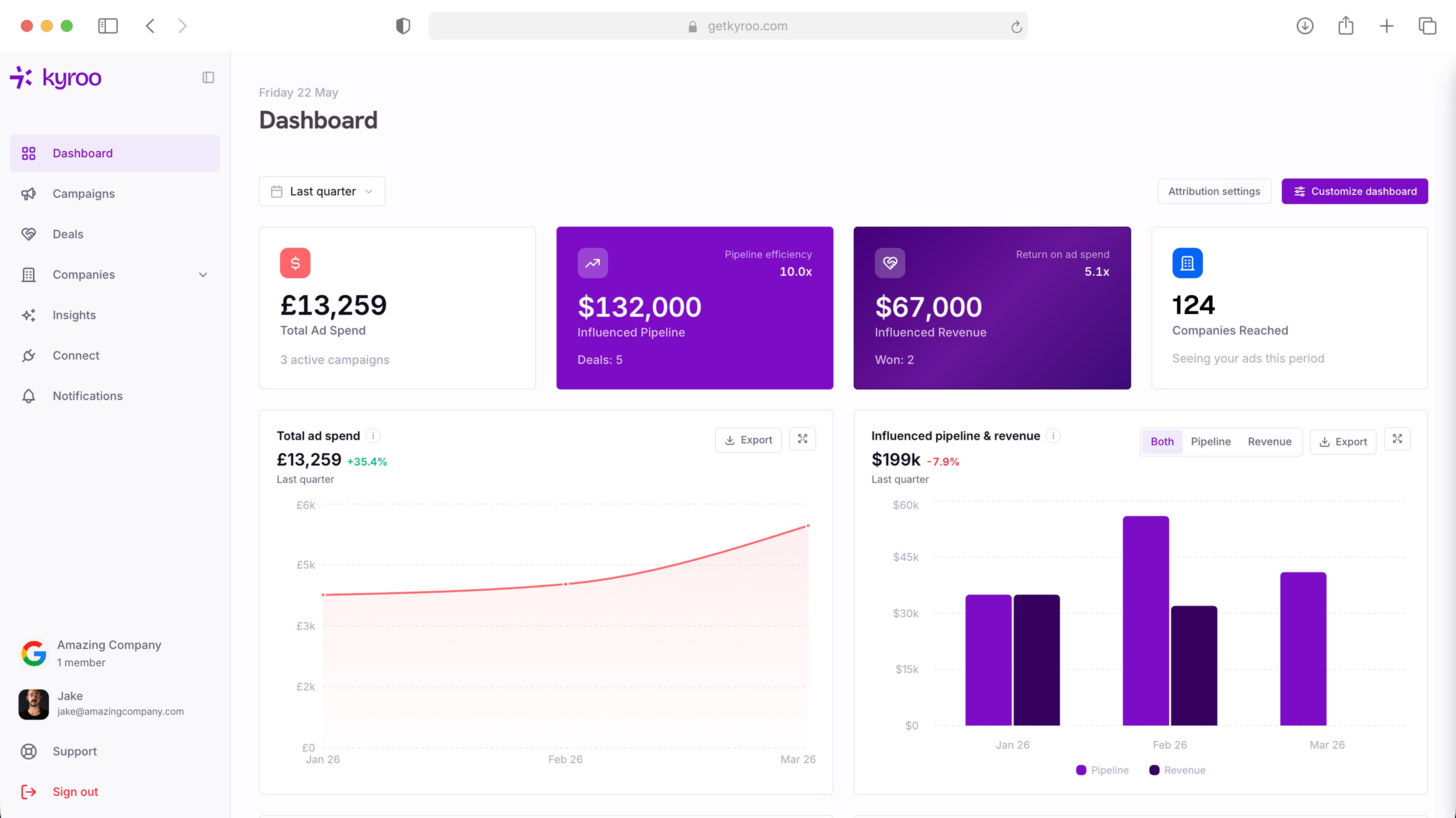Go back in browser history
Screen dimensions: 1456x818
[150, 26]
